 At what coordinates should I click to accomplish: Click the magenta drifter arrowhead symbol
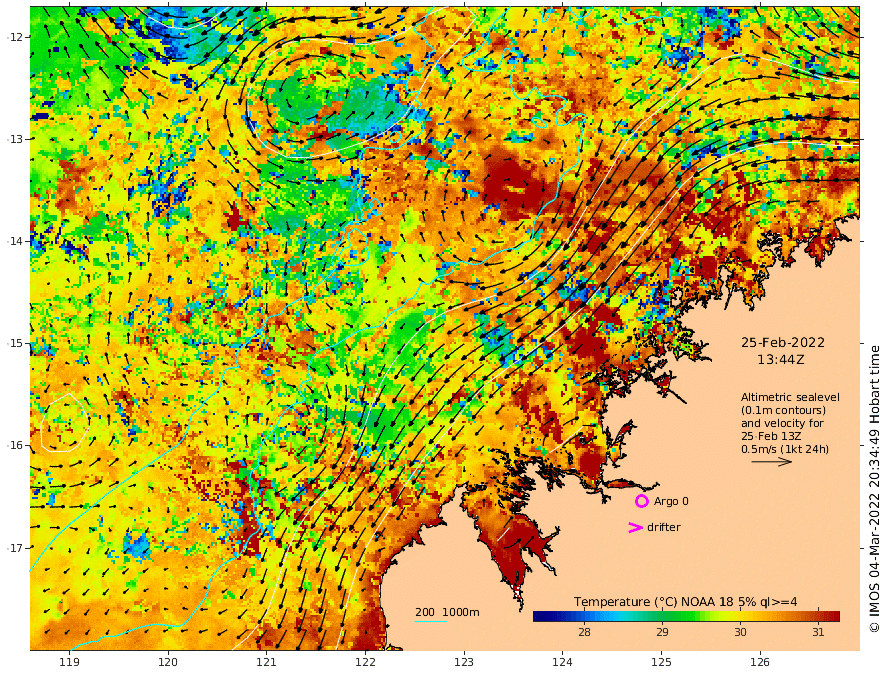(x=635, y=527)
